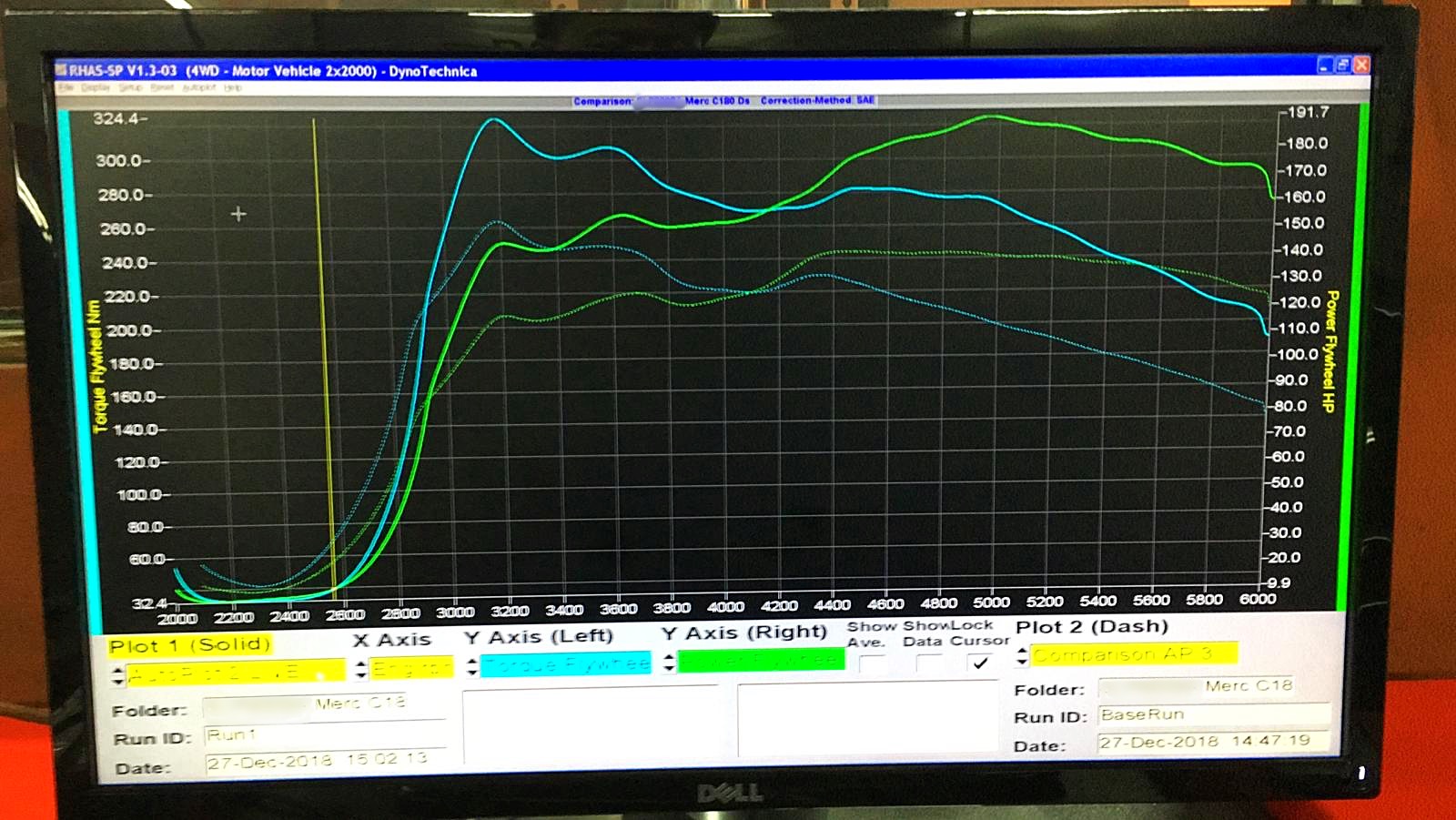Click the white crosshair cursor in the chart
Viewport: 1456px width, 820px height.
click(238, 214)
